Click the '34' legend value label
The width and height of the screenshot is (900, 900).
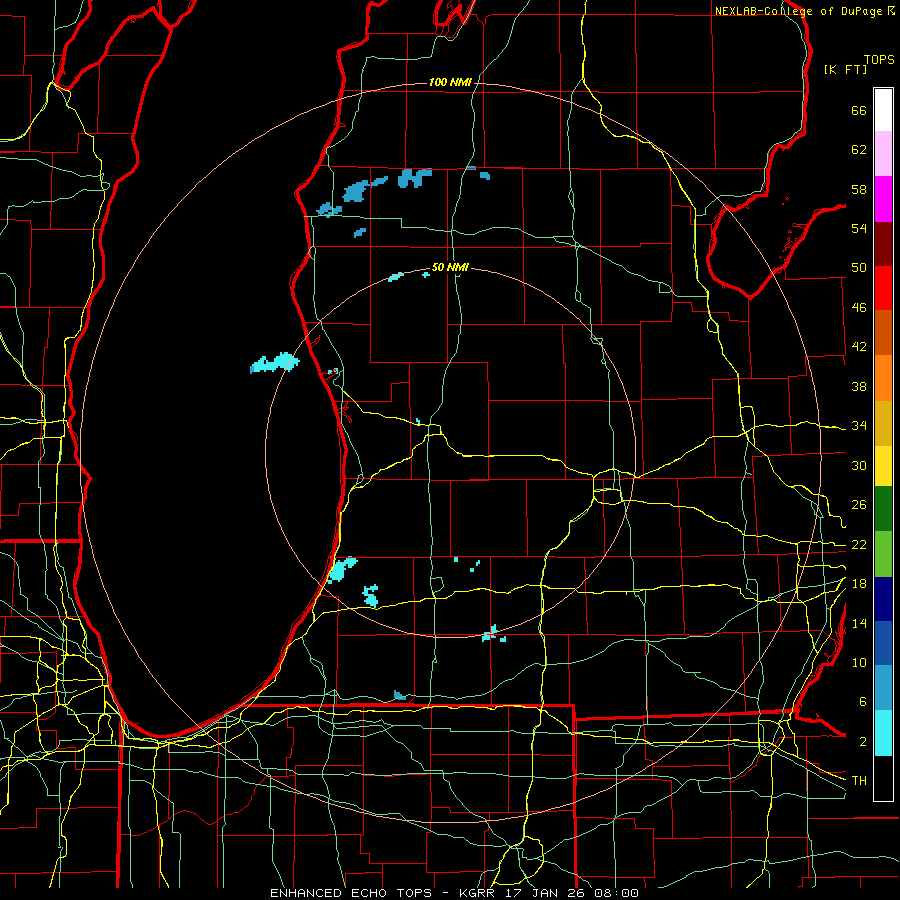click(x=859, y=426)
